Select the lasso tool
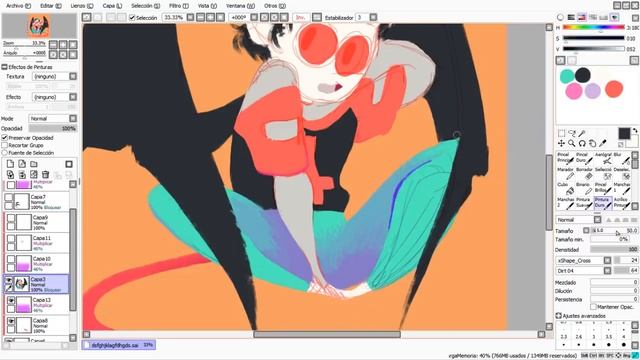 (572, 133)
